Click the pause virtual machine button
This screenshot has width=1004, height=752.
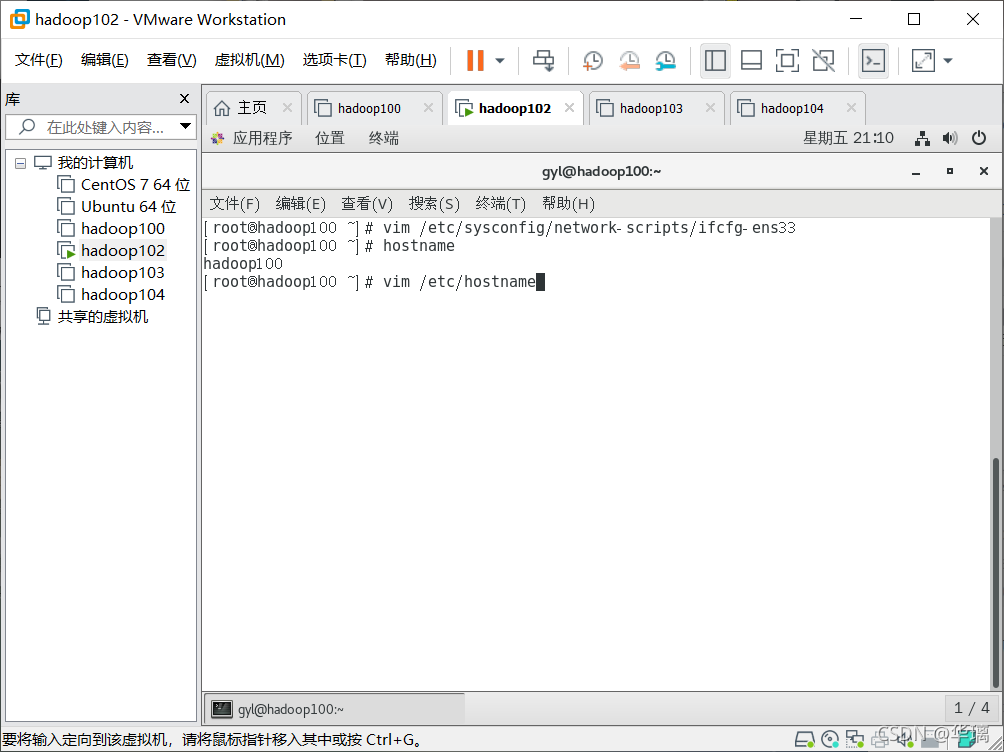[475, 61]
